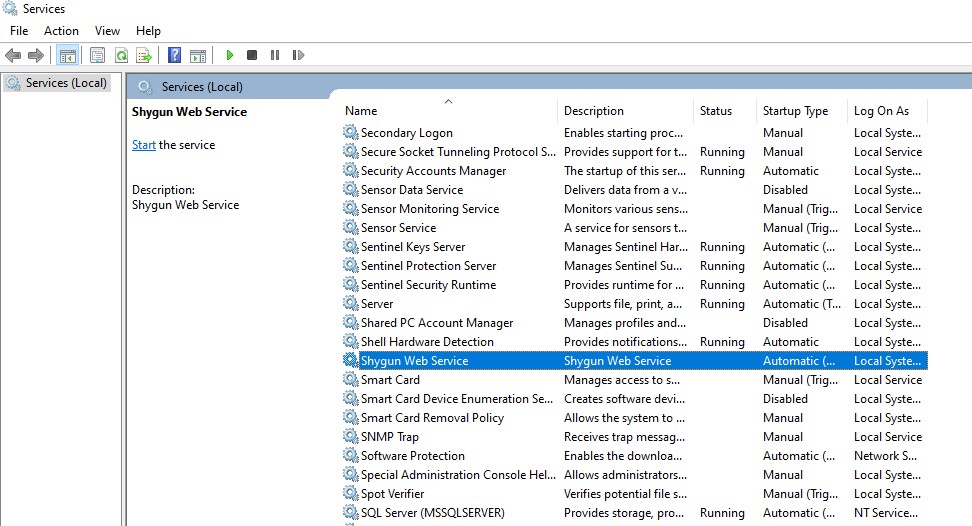Open the View menu

coord(107,31)
